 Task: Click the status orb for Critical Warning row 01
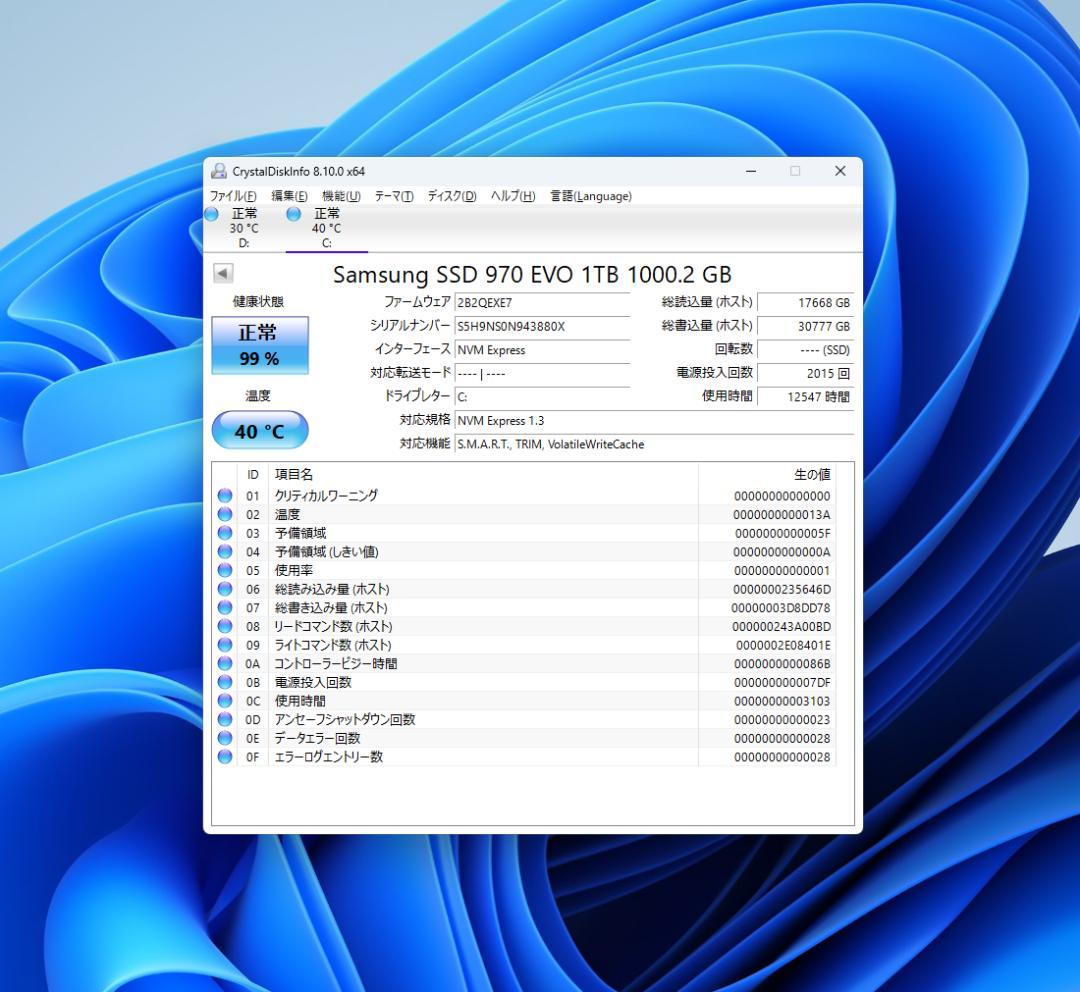[x=225, y=495]
